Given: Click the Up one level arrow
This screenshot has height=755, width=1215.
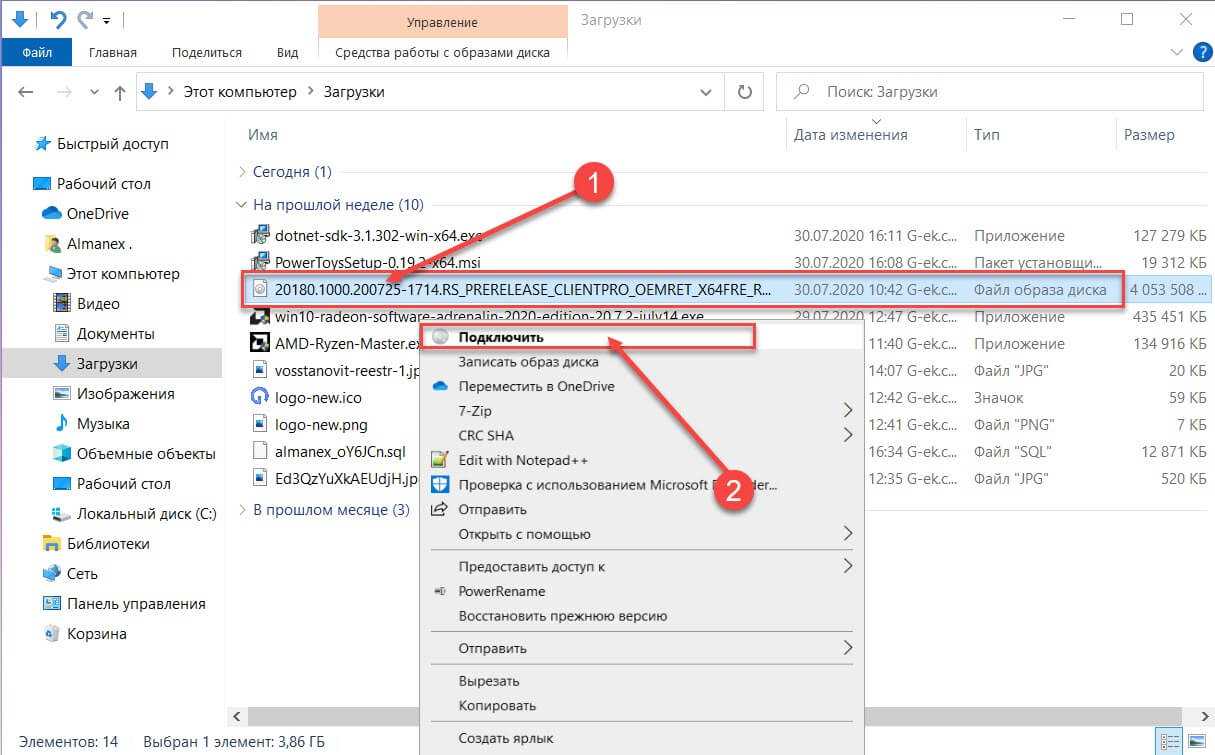Looking at the screenshot, I should [x=120, y=92].
